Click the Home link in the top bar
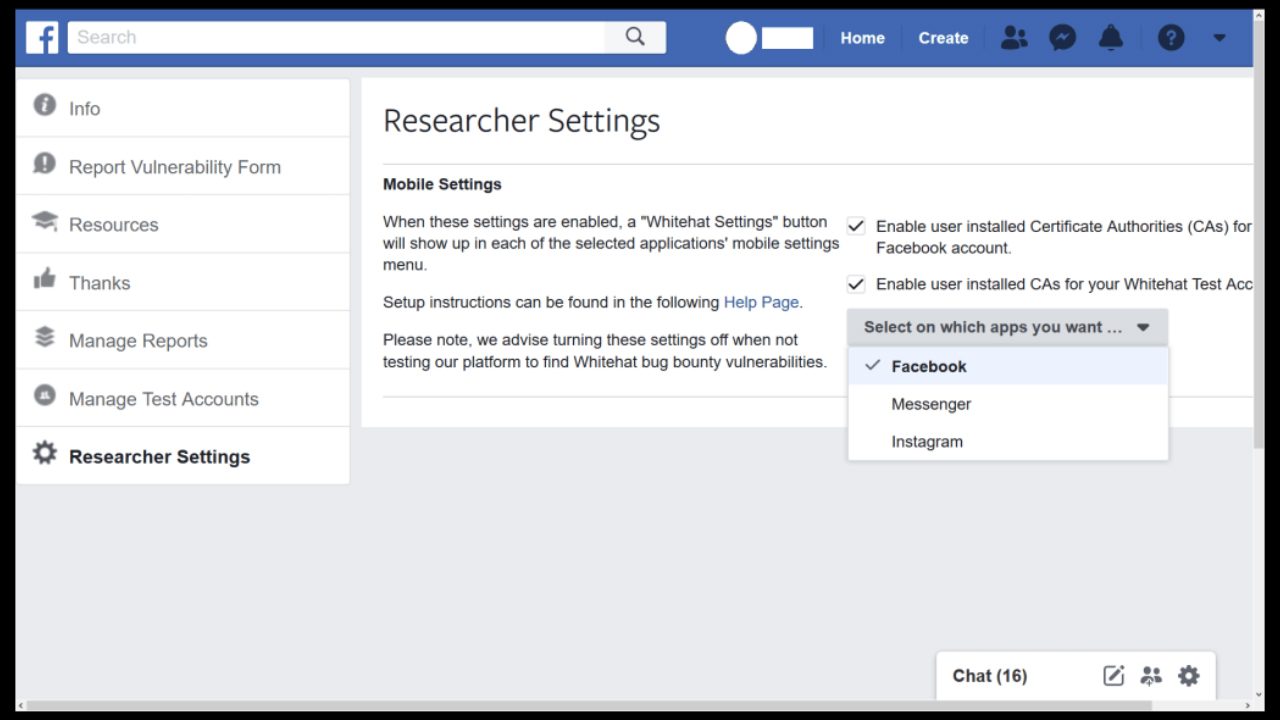This screenshot has height=720, width=1280. click(862, 38)
